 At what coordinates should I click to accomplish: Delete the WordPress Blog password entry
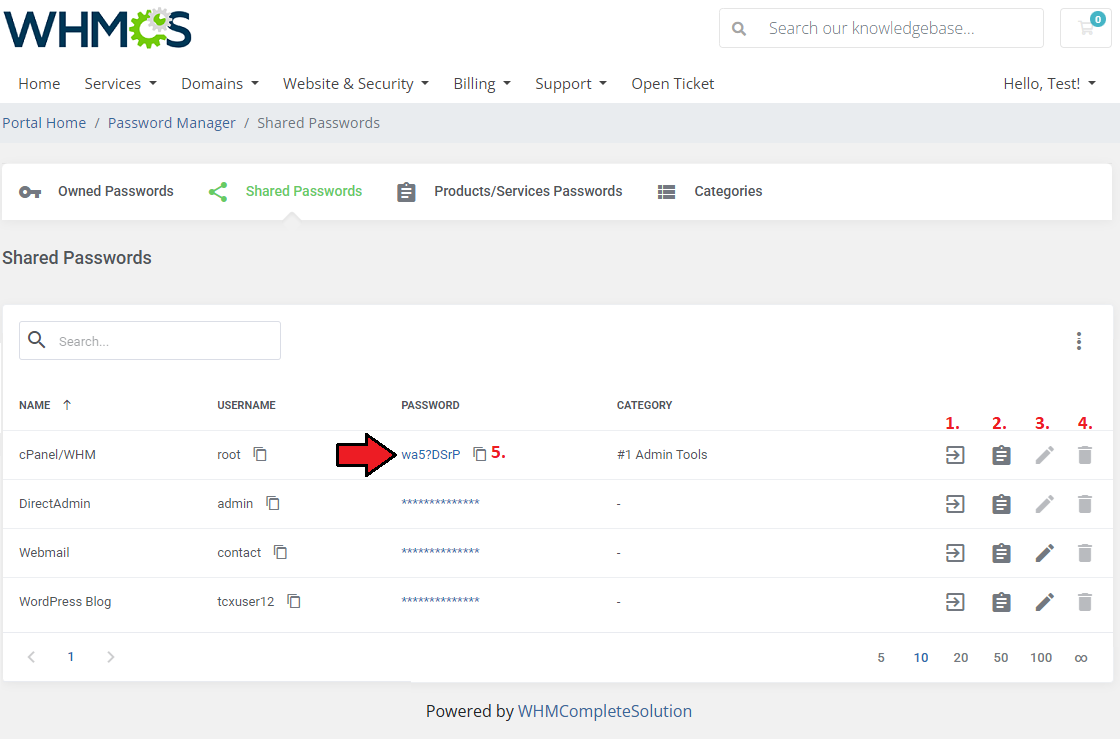[1085, 602]
